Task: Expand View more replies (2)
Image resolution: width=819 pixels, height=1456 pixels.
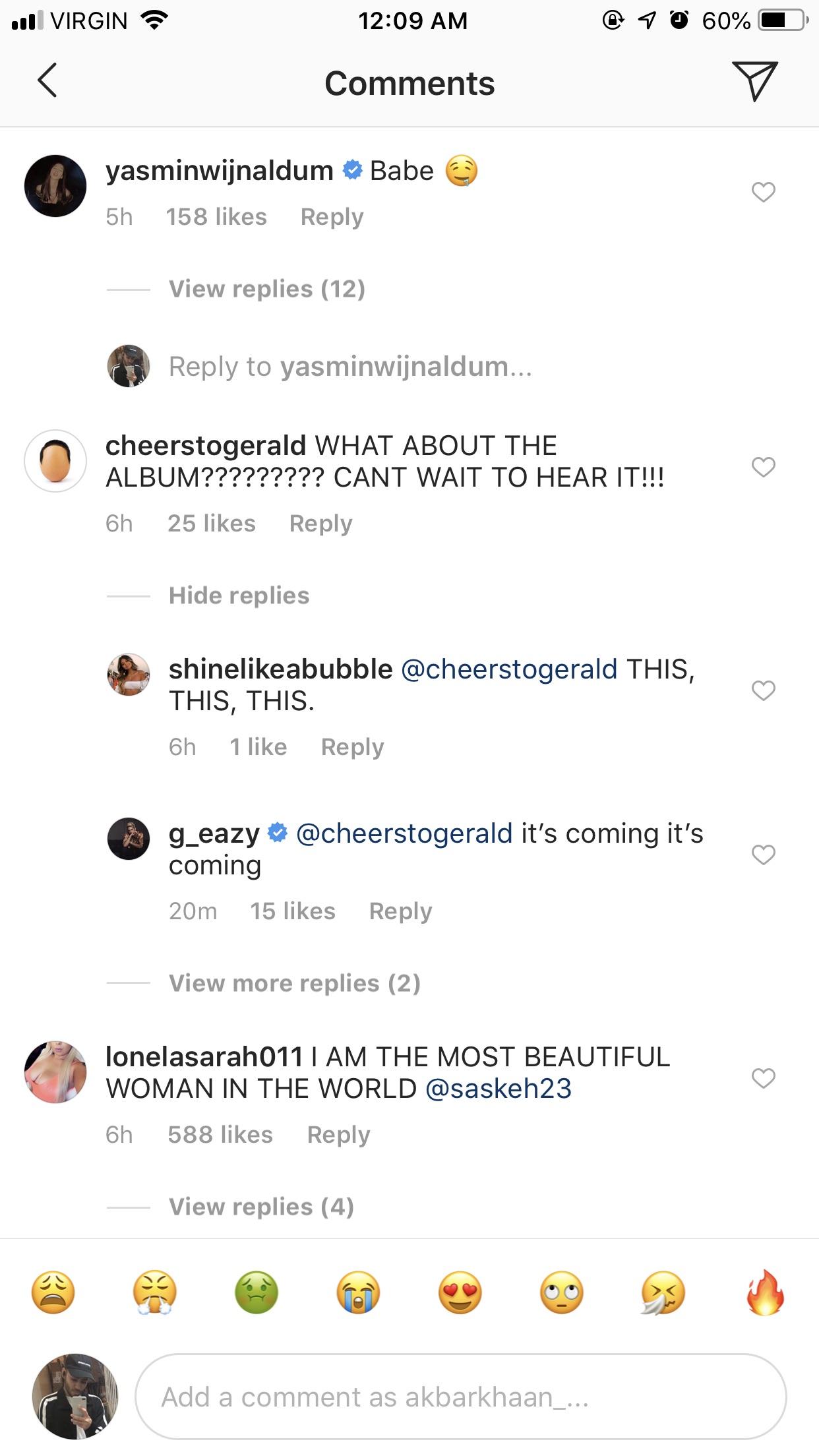Action: click(x=294, y=983)
